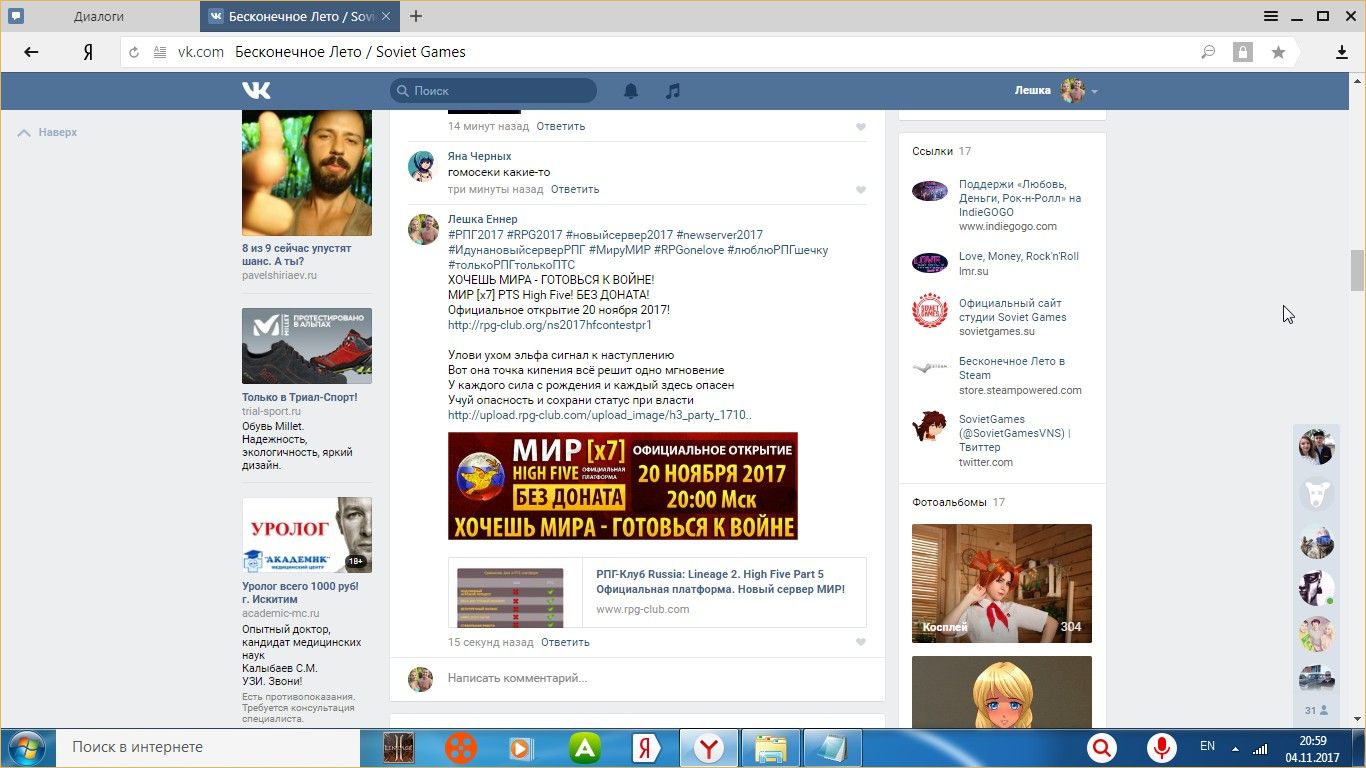This screenshot has width=1366, height=768.
Task: Open the file explorer folder on taskbar
Action: click(x=770, y=748)
